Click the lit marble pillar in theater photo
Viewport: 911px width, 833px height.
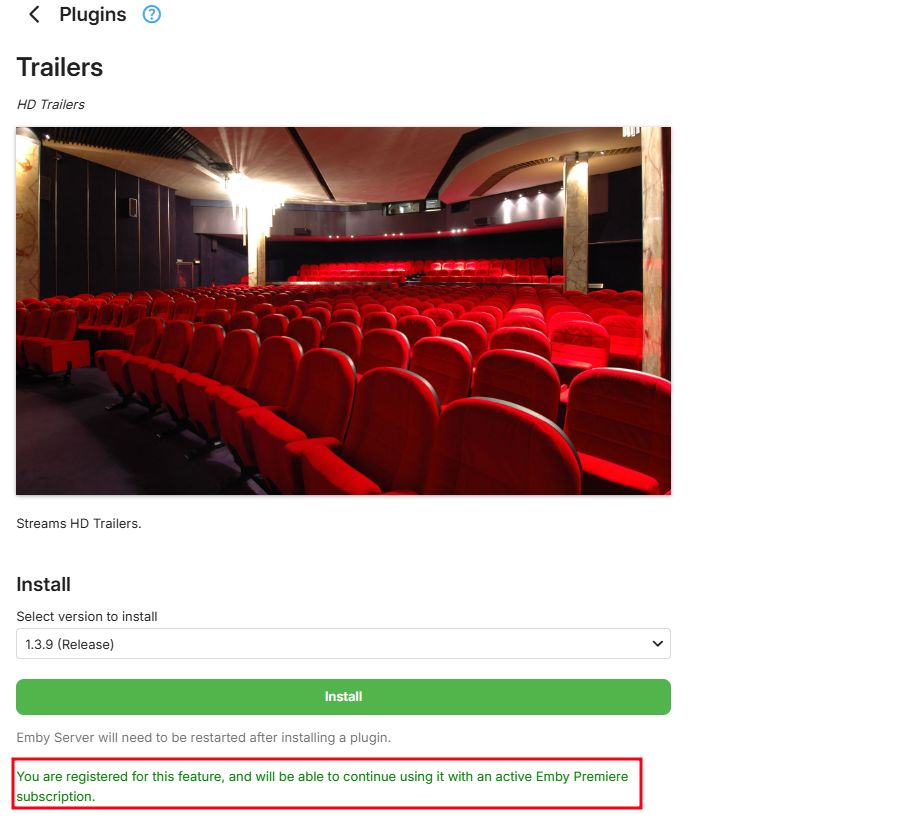pos(576,224)
